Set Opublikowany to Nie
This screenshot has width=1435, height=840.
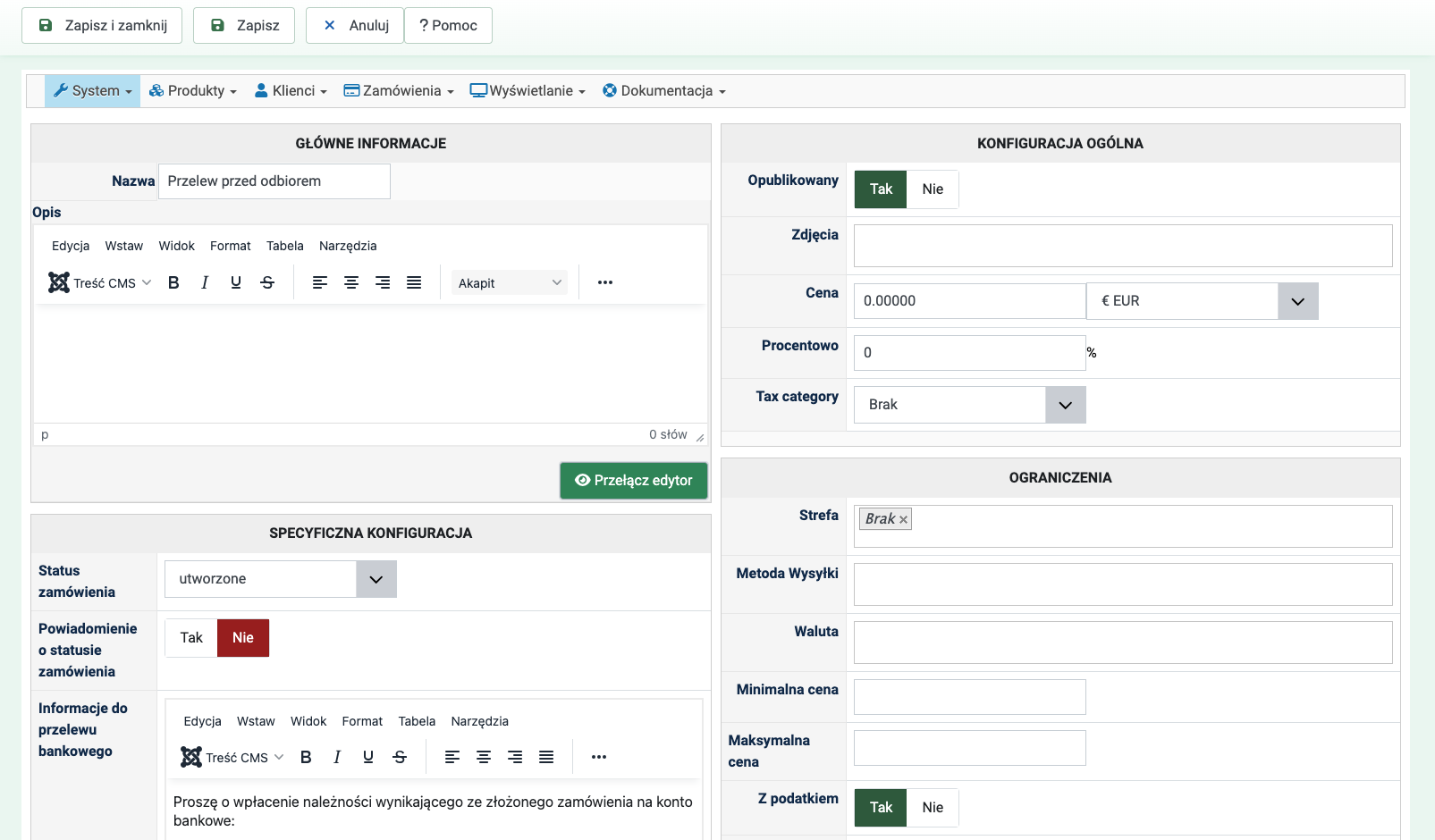point(933,189)
